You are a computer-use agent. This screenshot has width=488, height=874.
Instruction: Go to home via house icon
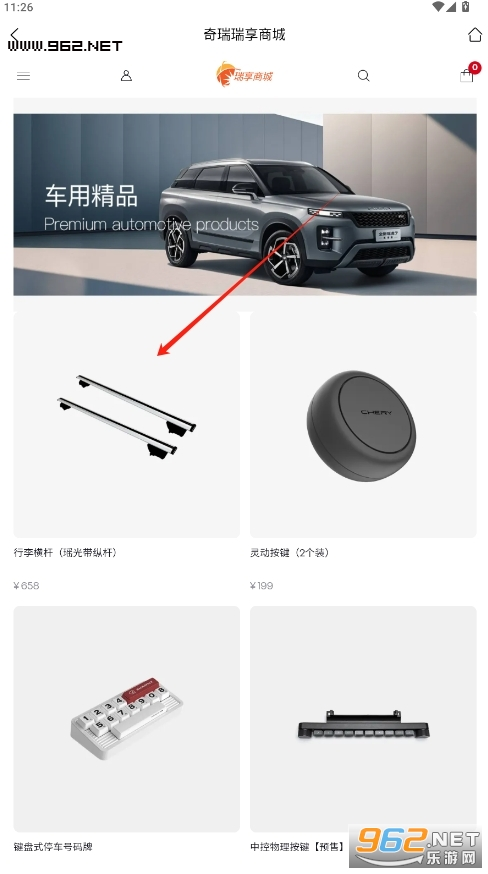point(475,35)
